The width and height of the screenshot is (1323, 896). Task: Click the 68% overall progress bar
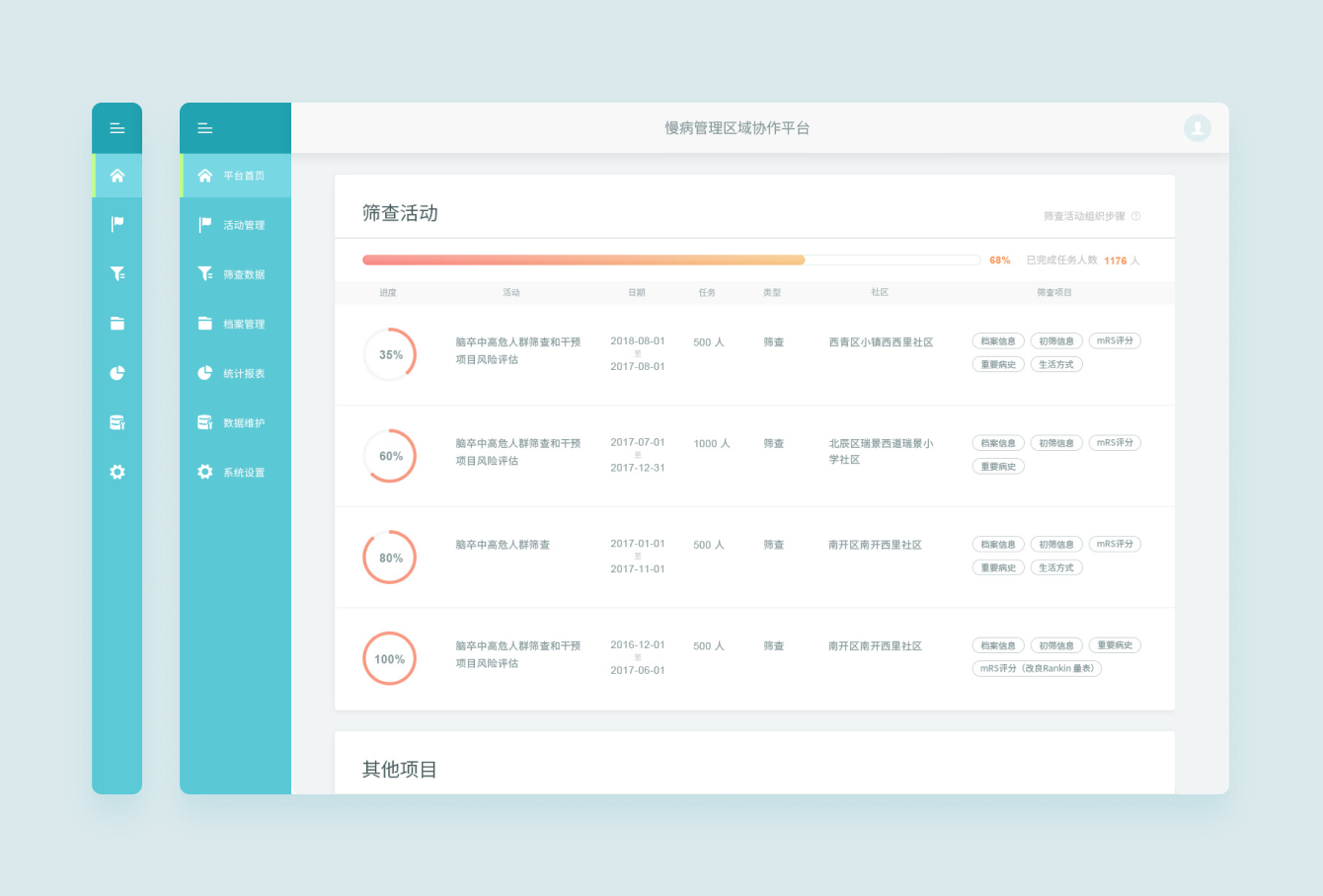pyautogui.click(x=671, y=261)
